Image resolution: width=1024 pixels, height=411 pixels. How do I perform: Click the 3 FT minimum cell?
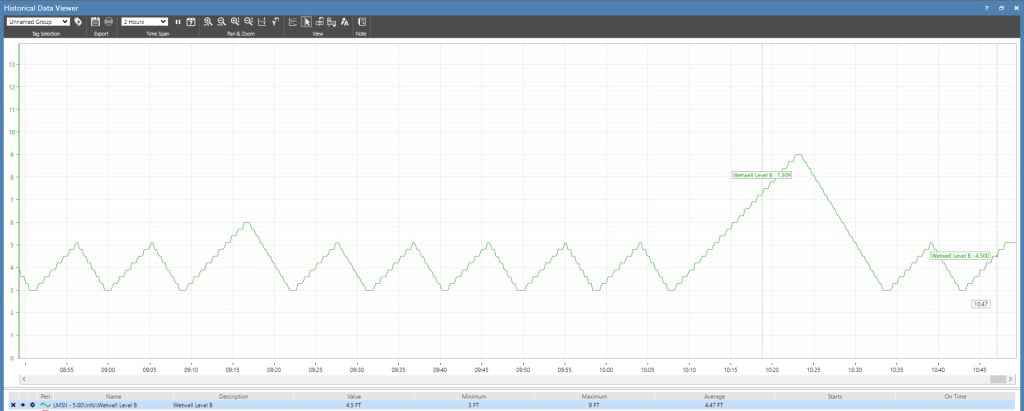click(474, 405)
